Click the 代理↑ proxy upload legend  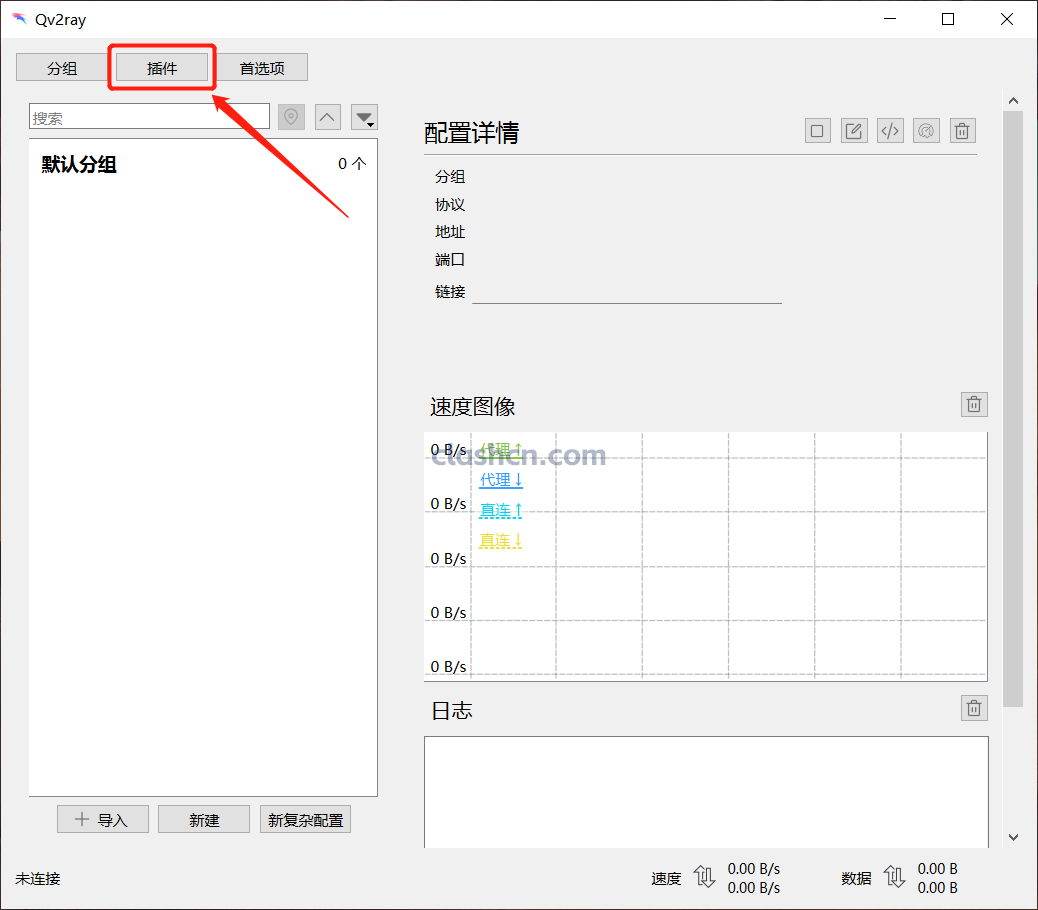(501, 450)
